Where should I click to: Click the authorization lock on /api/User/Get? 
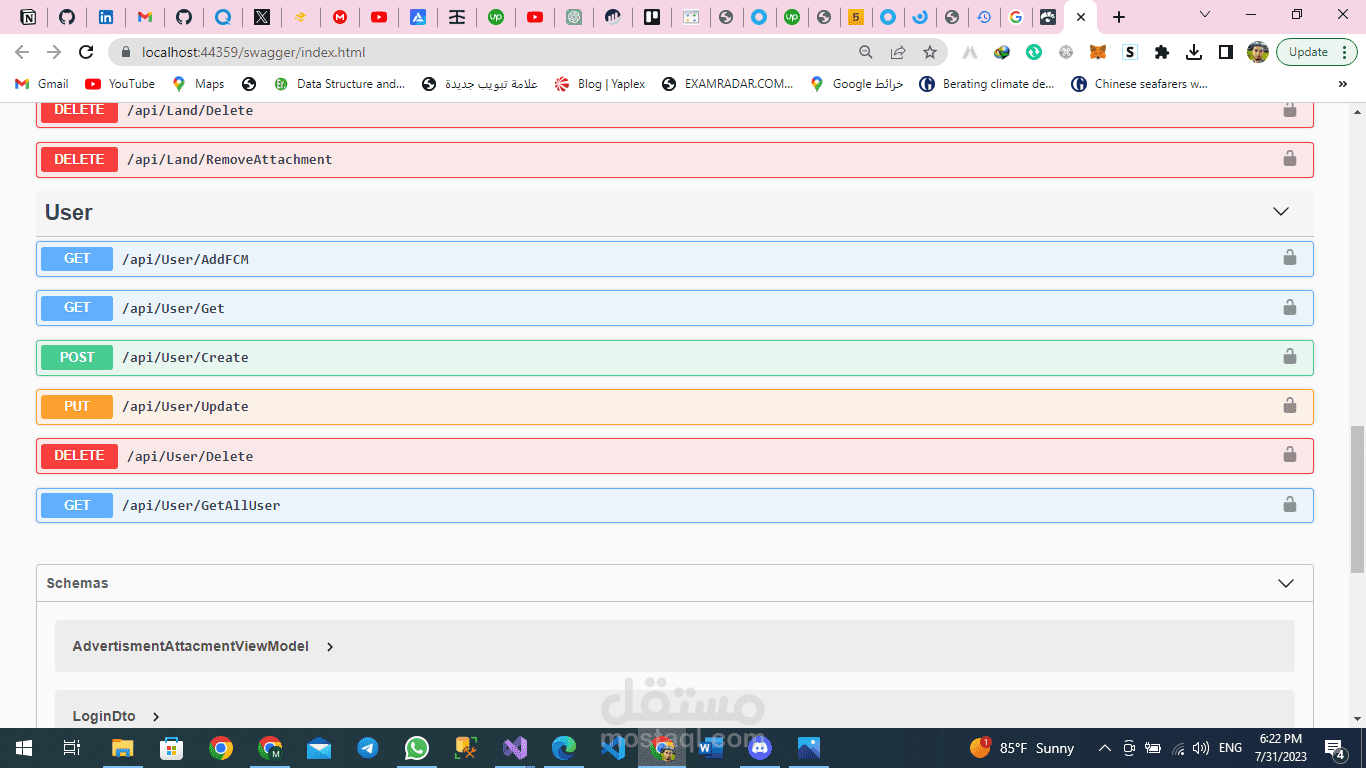point(1290,306)
